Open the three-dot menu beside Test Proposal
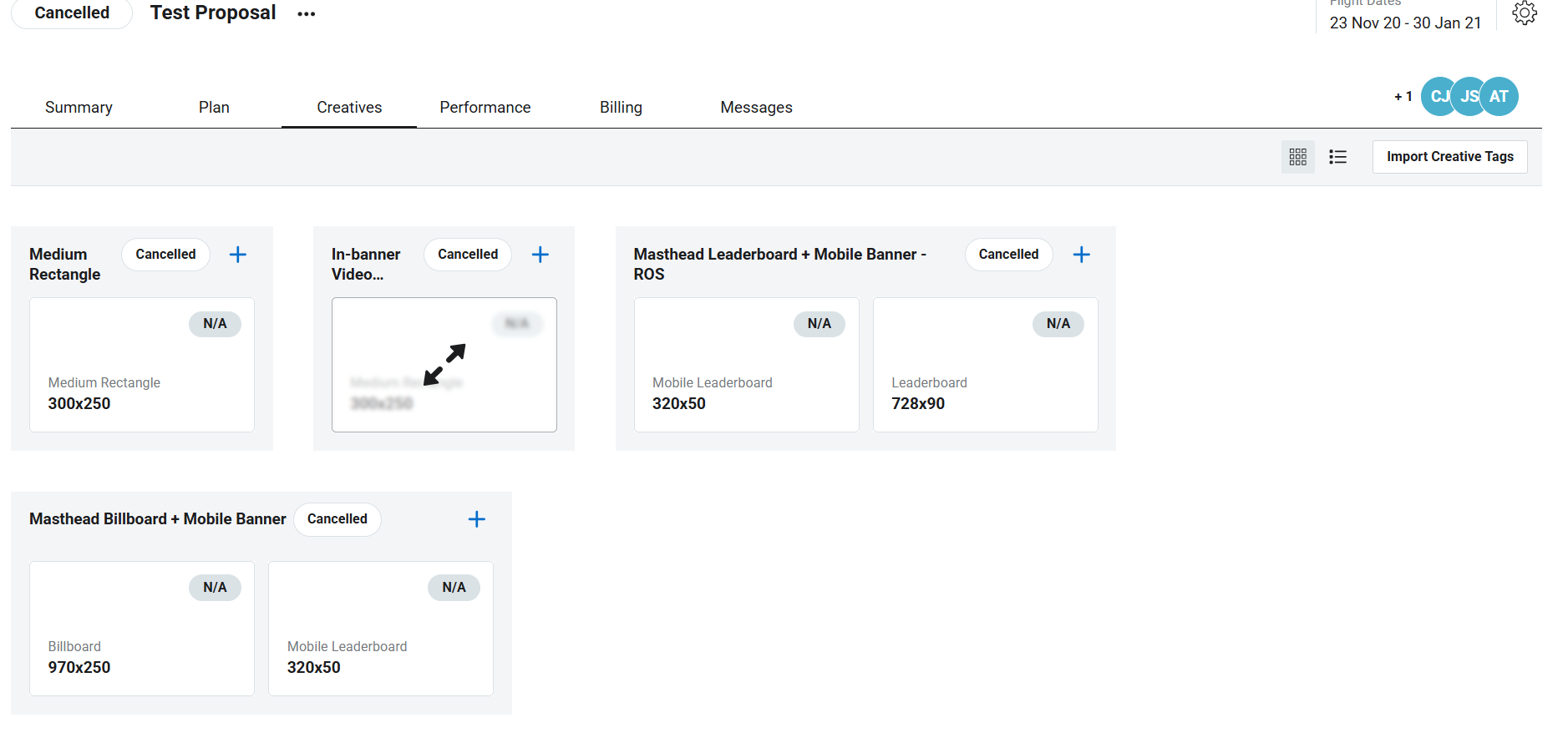Viewport: 1568px width, 738px height. [x=307, y=14]
